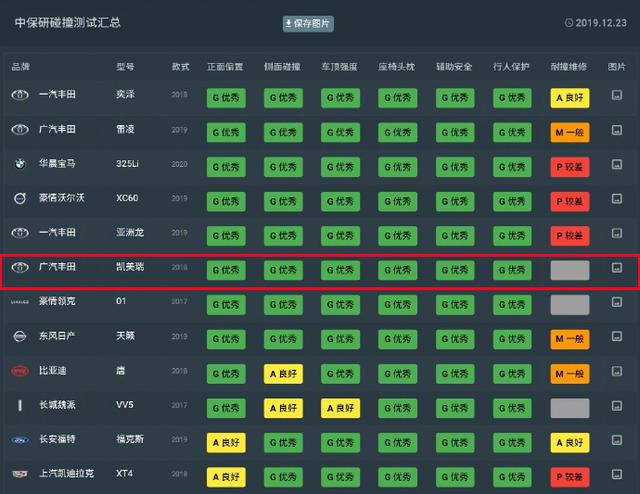The height and width of the screenshot is (494, 640).
Task: Click the 图片 column header
Action: [617, 67]
